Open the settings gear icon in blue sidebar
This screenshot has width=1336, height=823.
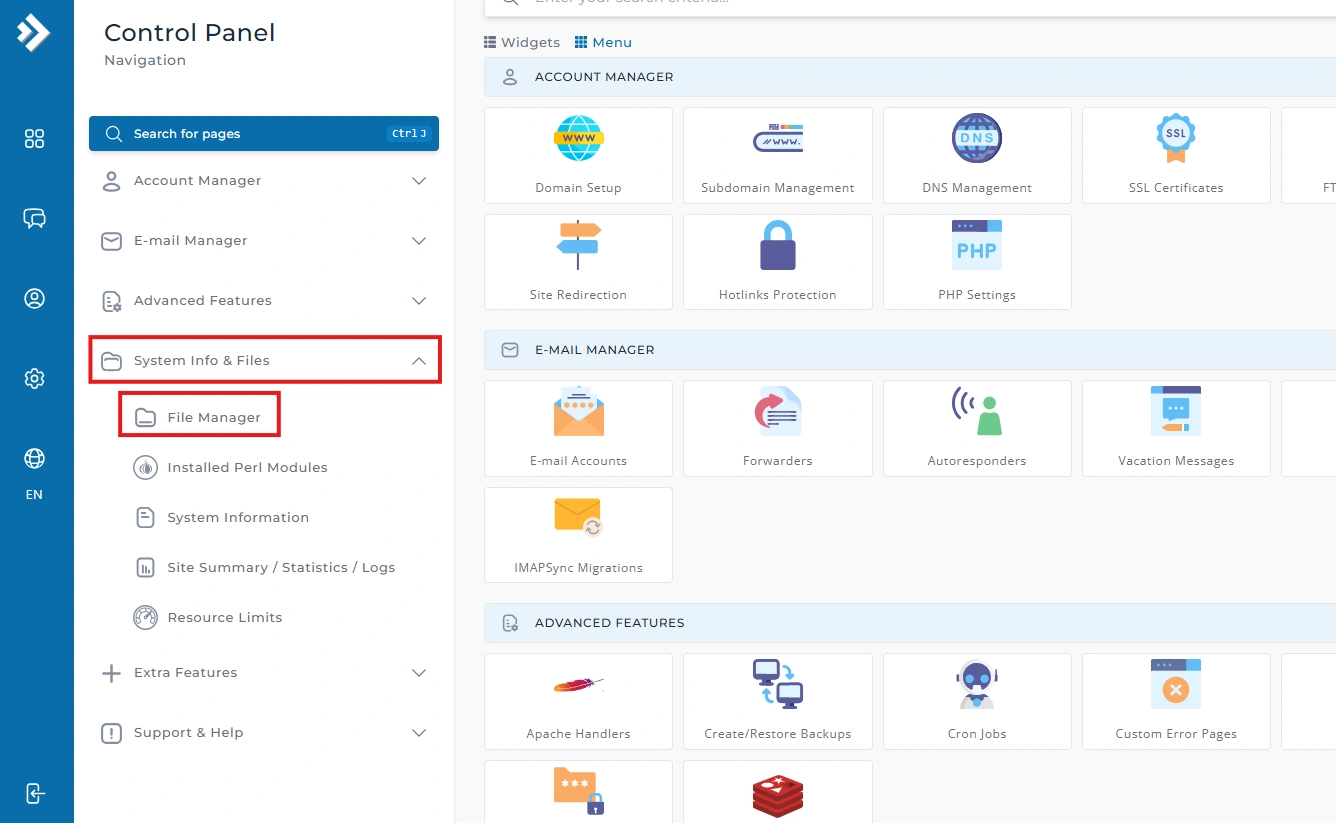point(35,378)
